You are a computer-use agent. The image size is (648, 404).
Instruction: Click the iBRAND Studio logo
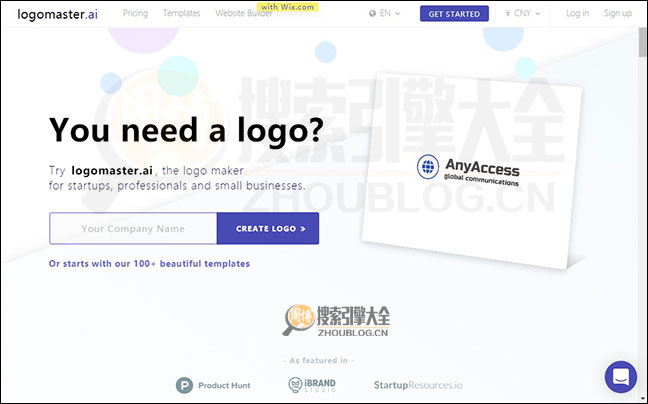(x=312, y=385)
